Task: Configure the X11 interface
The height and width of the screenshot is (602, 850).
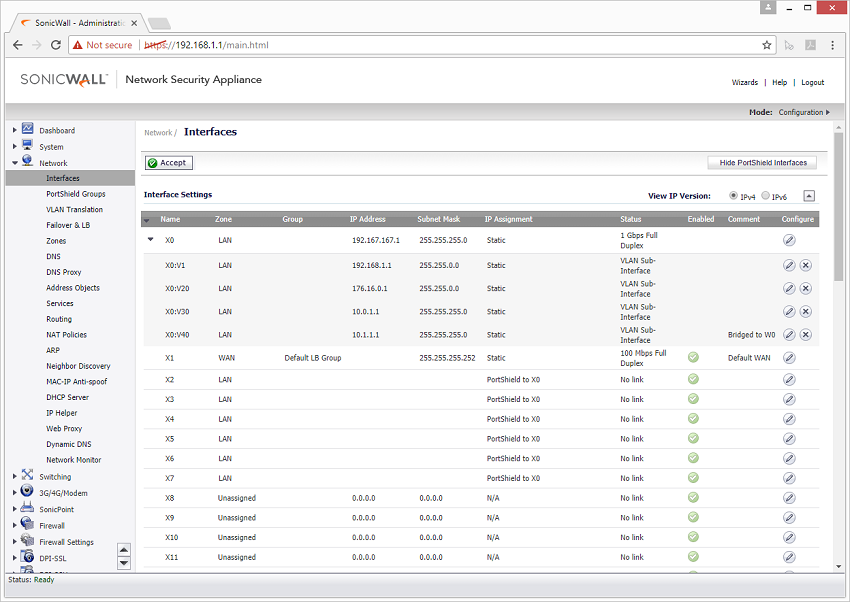Action: [789, 557]
